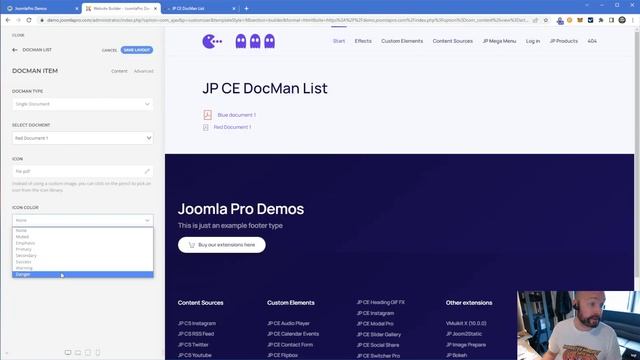The image size is (640, 360).
Task: Open the JP CE Contact Form footer link
Action: click(x=290, y=345)
